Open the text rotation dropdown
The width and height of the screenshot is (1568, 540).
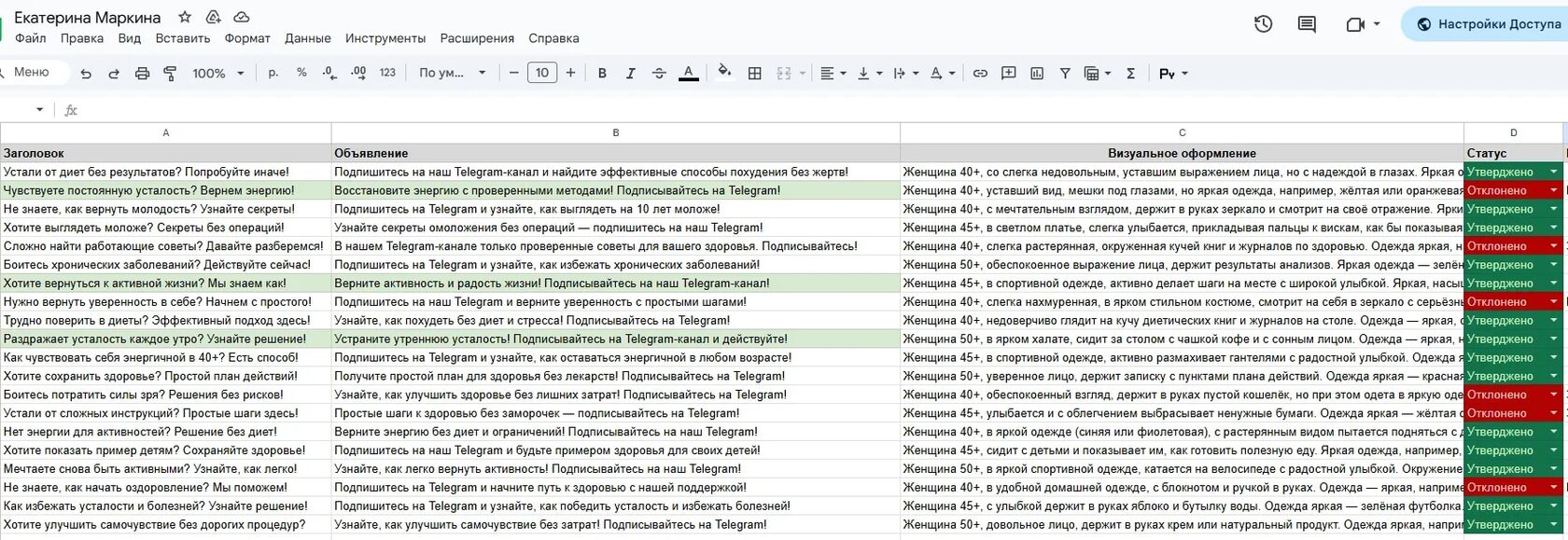[942, 73]
